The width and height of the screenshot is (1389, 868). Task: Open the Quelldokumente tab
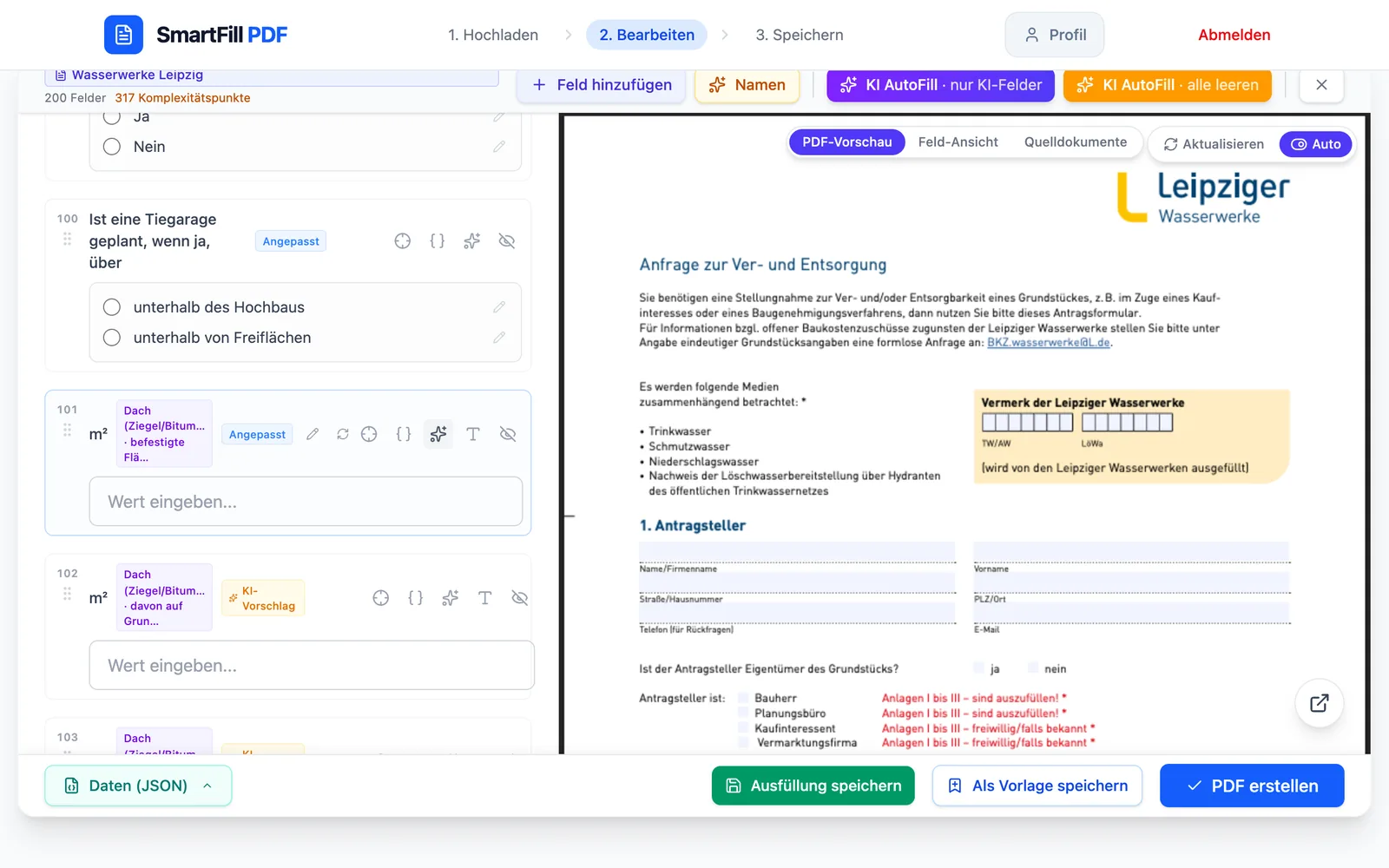click(x=1076, y=142)
